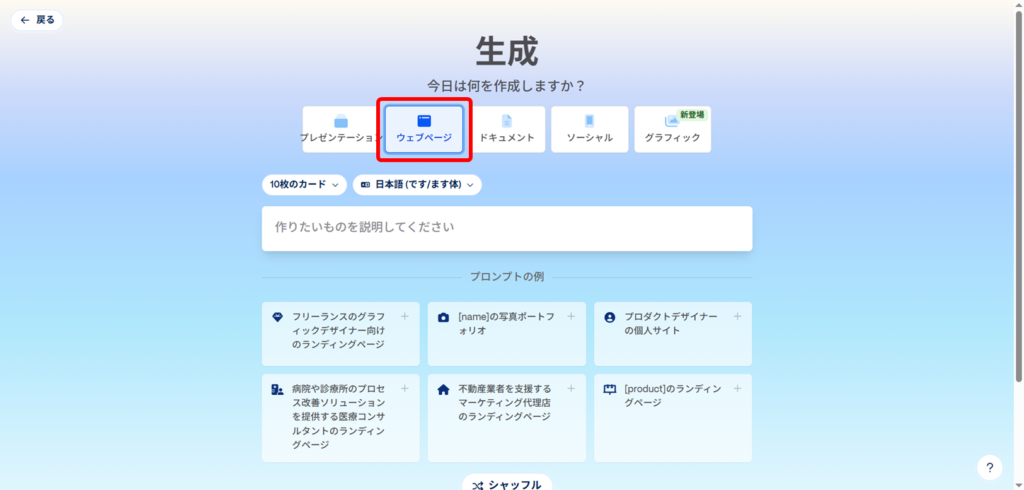Click plus icon on 不動産業者 marketing prompt card
This screenshot has height=490, width=1024.
tap(571, 388)
